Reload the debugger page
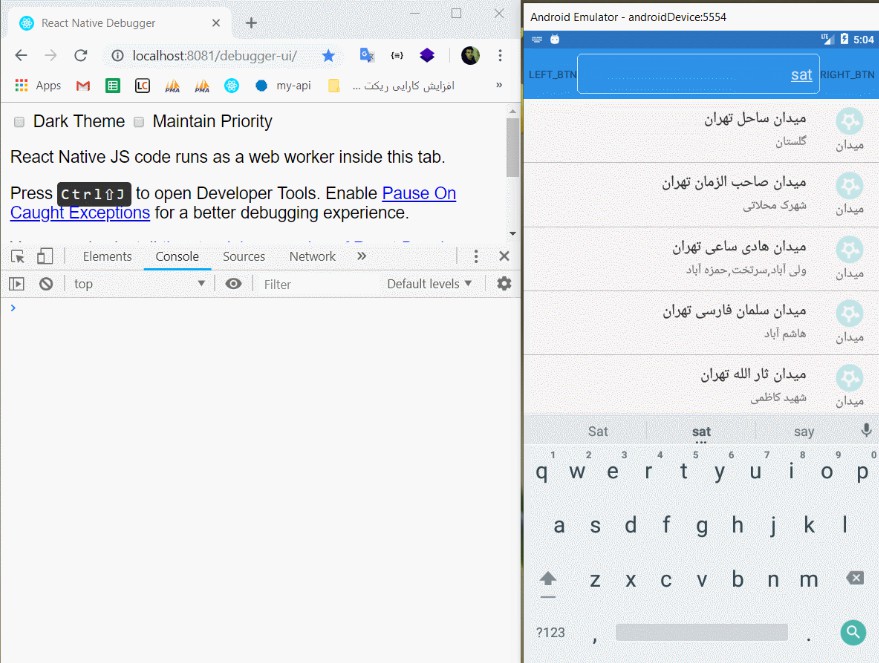879x663 pixels. point(81,55)
